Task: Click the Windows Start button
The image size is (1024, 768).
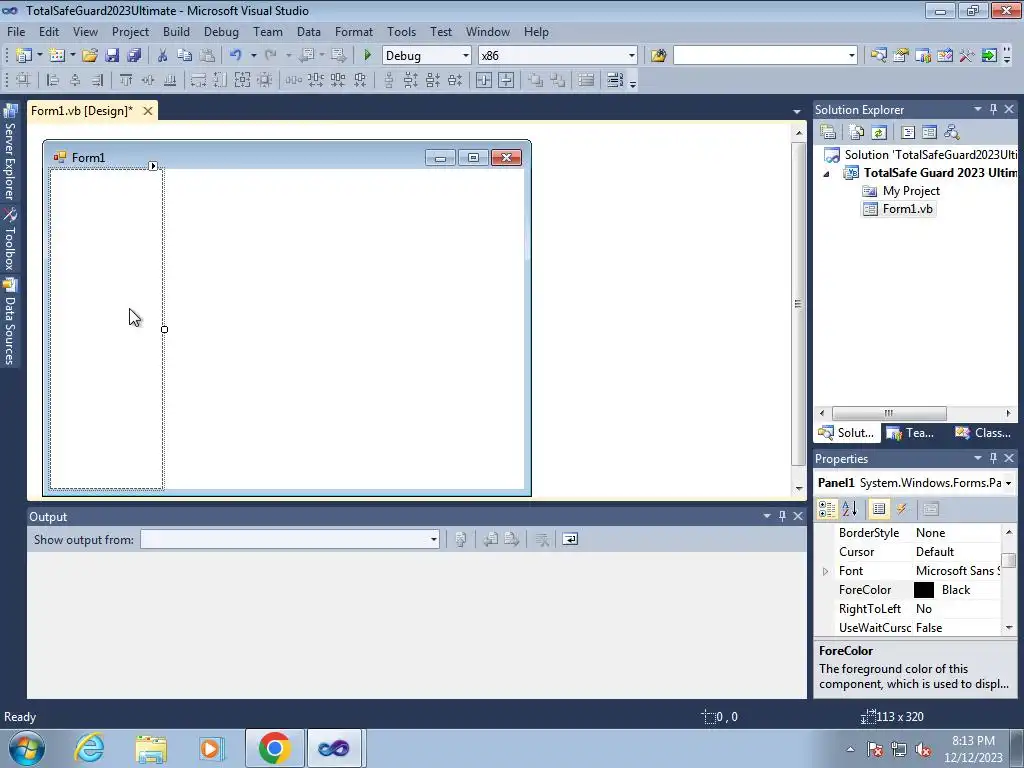Action: point(27,748)
